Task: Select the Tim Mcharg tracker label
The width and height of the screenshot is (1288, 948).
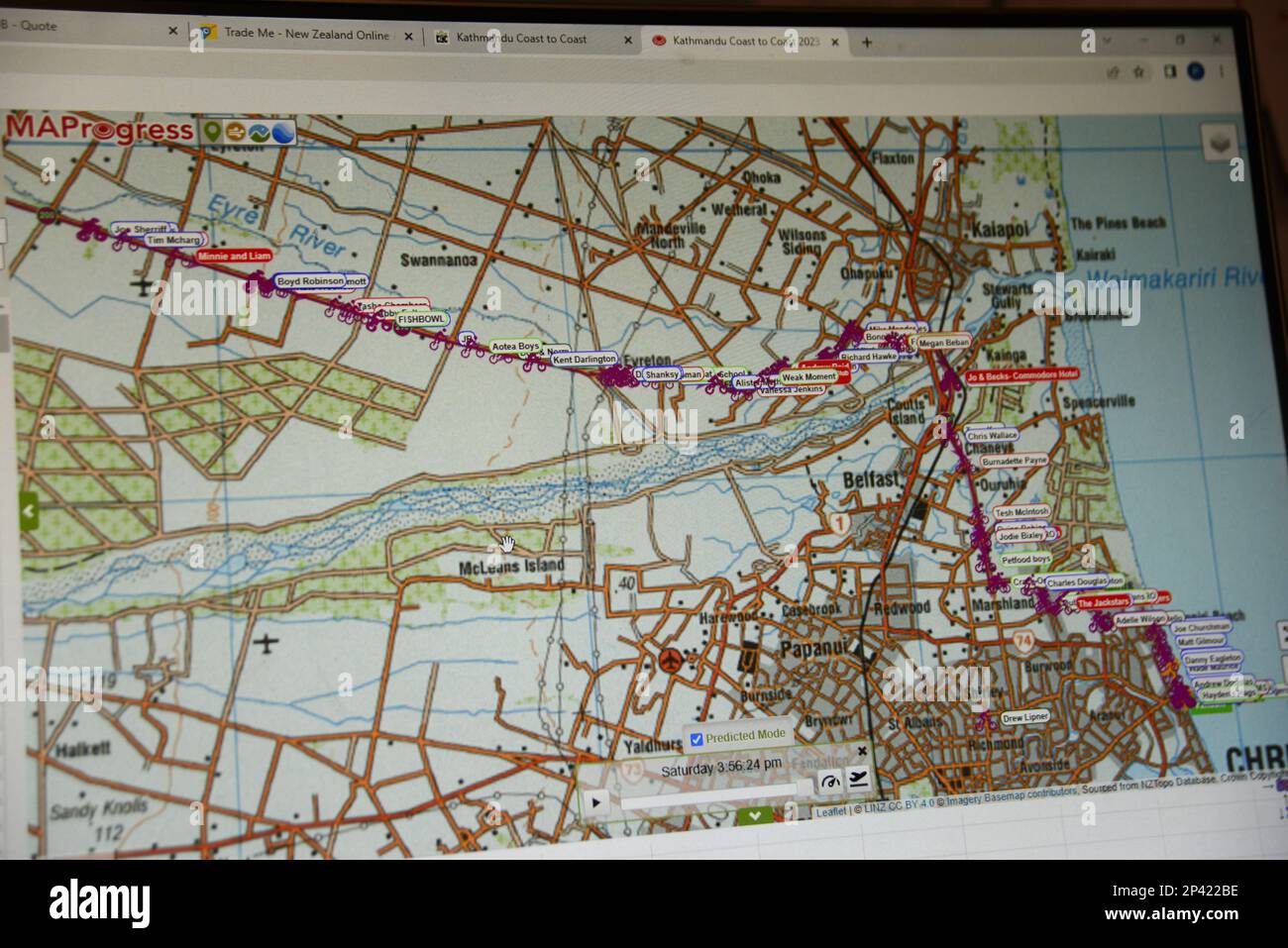Action: pyautogui.click(x=173, y=240)
